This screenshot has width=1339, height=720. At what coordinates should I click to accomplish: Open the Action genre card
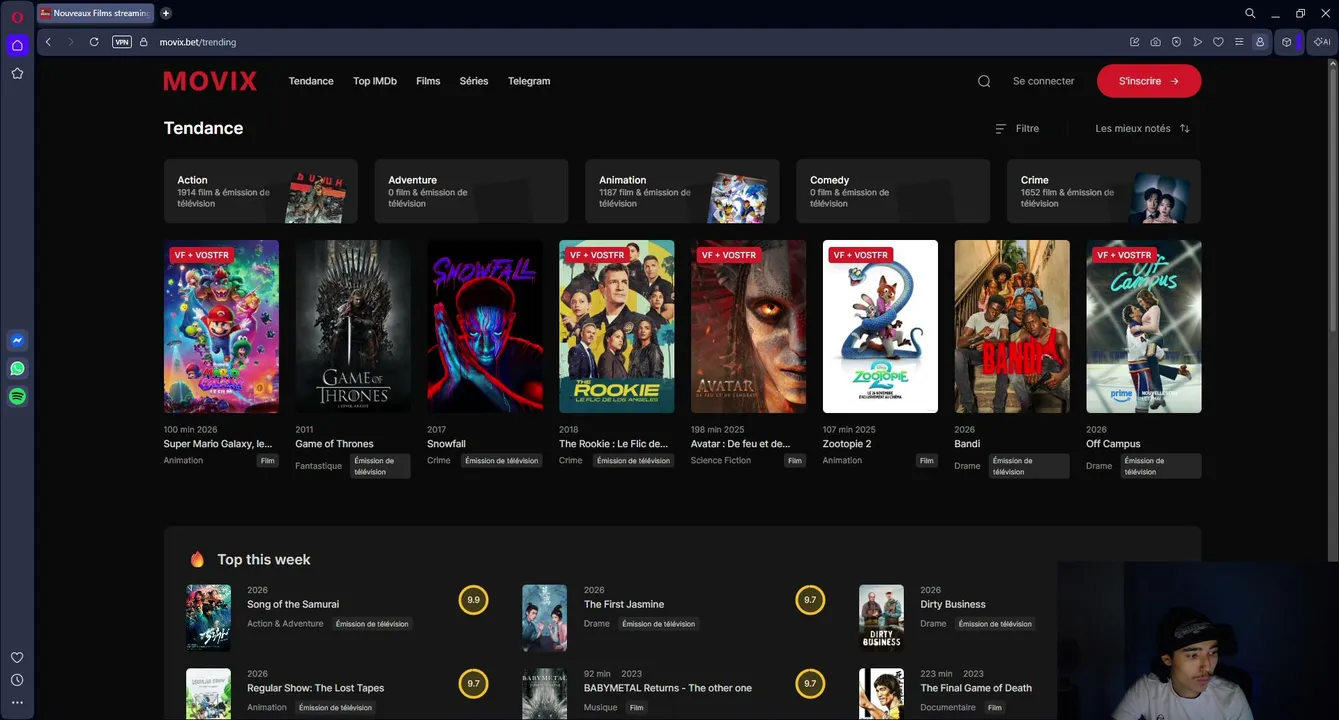click(x=261, y=191)
